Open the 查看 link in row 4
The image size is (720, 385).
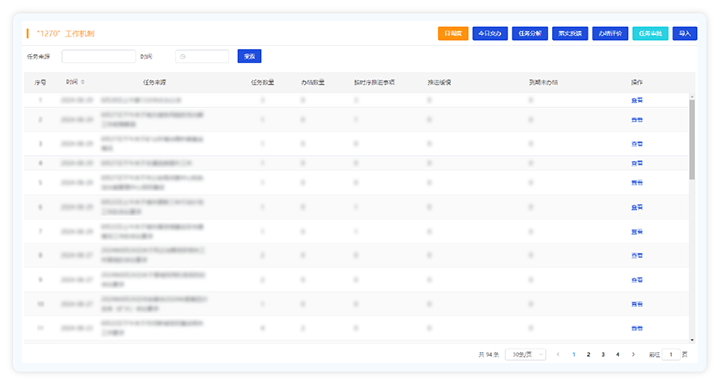tap(637, 163)
